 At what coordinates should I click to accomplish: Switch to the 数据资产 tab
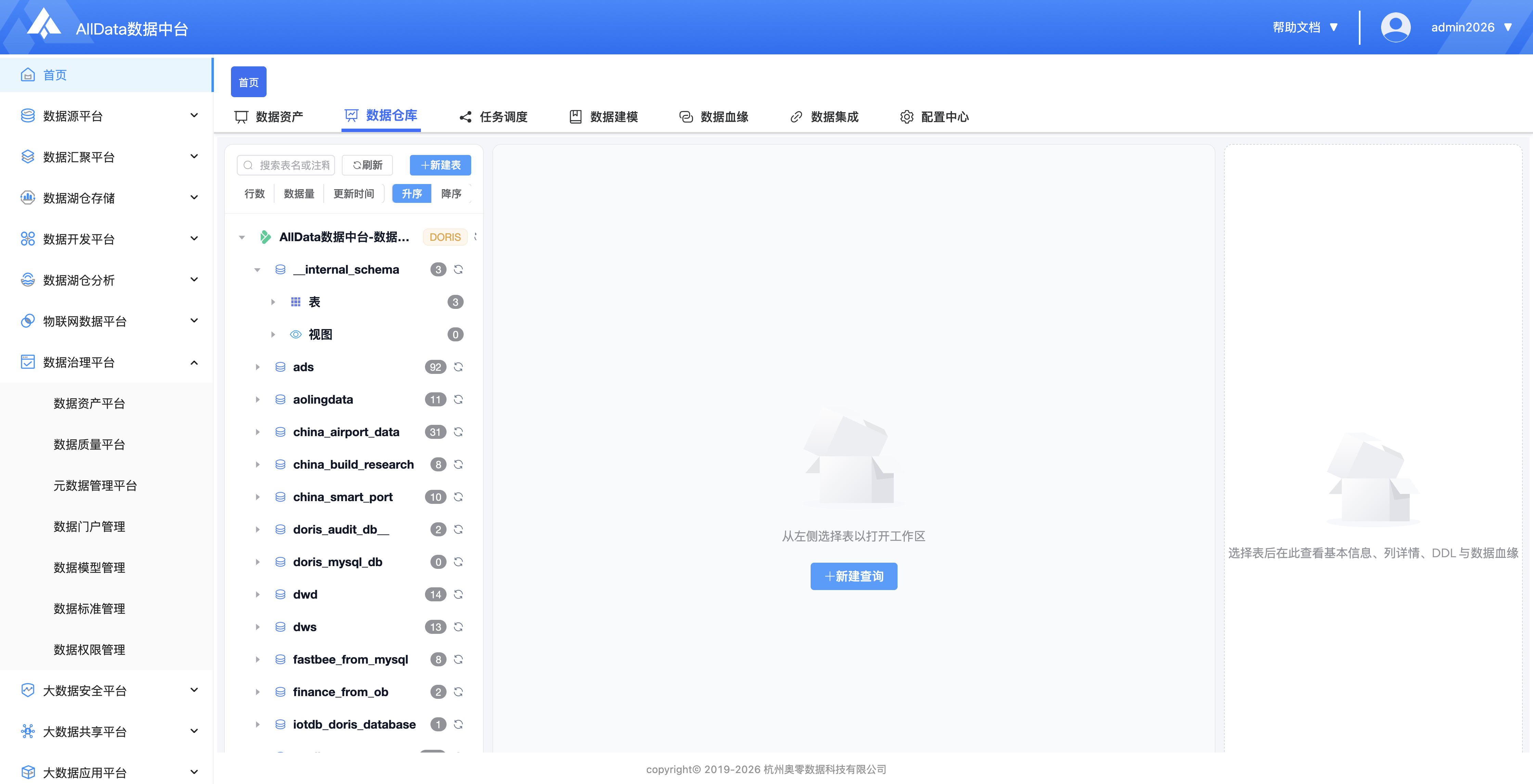268,117
